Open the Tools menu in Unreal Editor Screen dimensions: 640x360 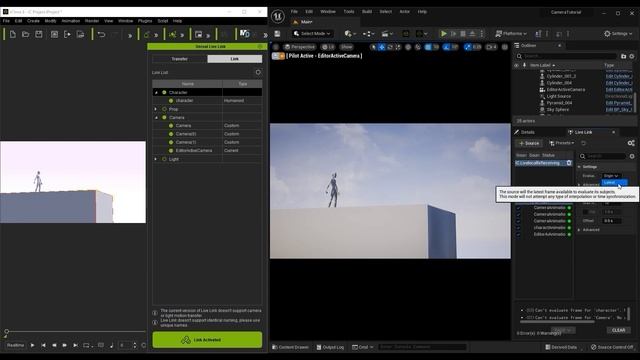pos(349,11)
